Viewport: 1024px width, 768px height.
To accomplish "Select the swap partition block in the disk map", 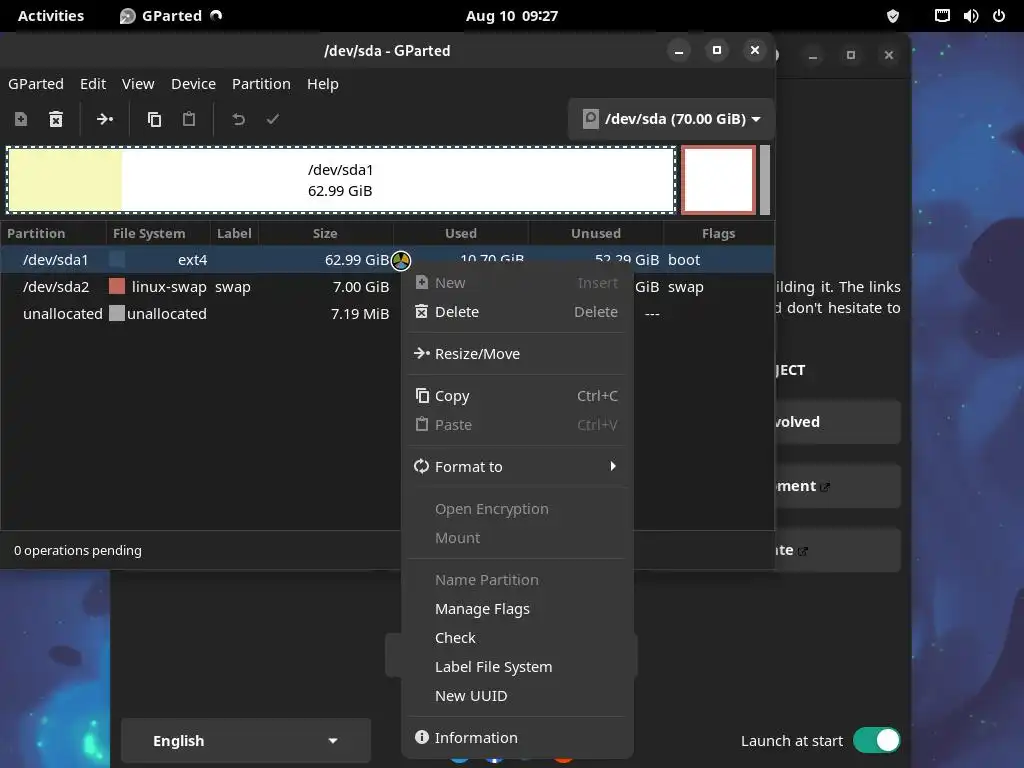I will tap(718, 180).
